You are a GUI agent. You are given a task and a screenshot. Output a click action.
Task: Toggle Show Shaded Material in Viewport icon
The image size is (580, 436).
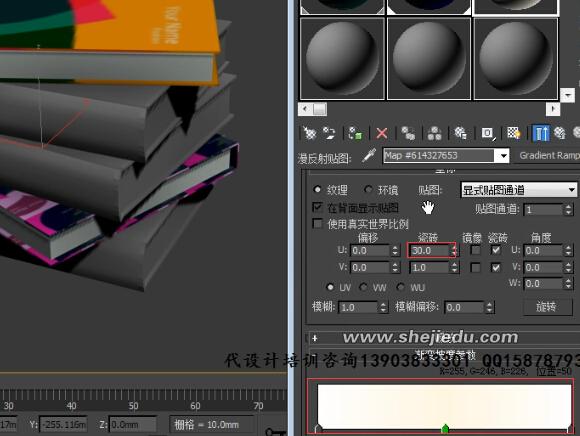click(514, 133)
